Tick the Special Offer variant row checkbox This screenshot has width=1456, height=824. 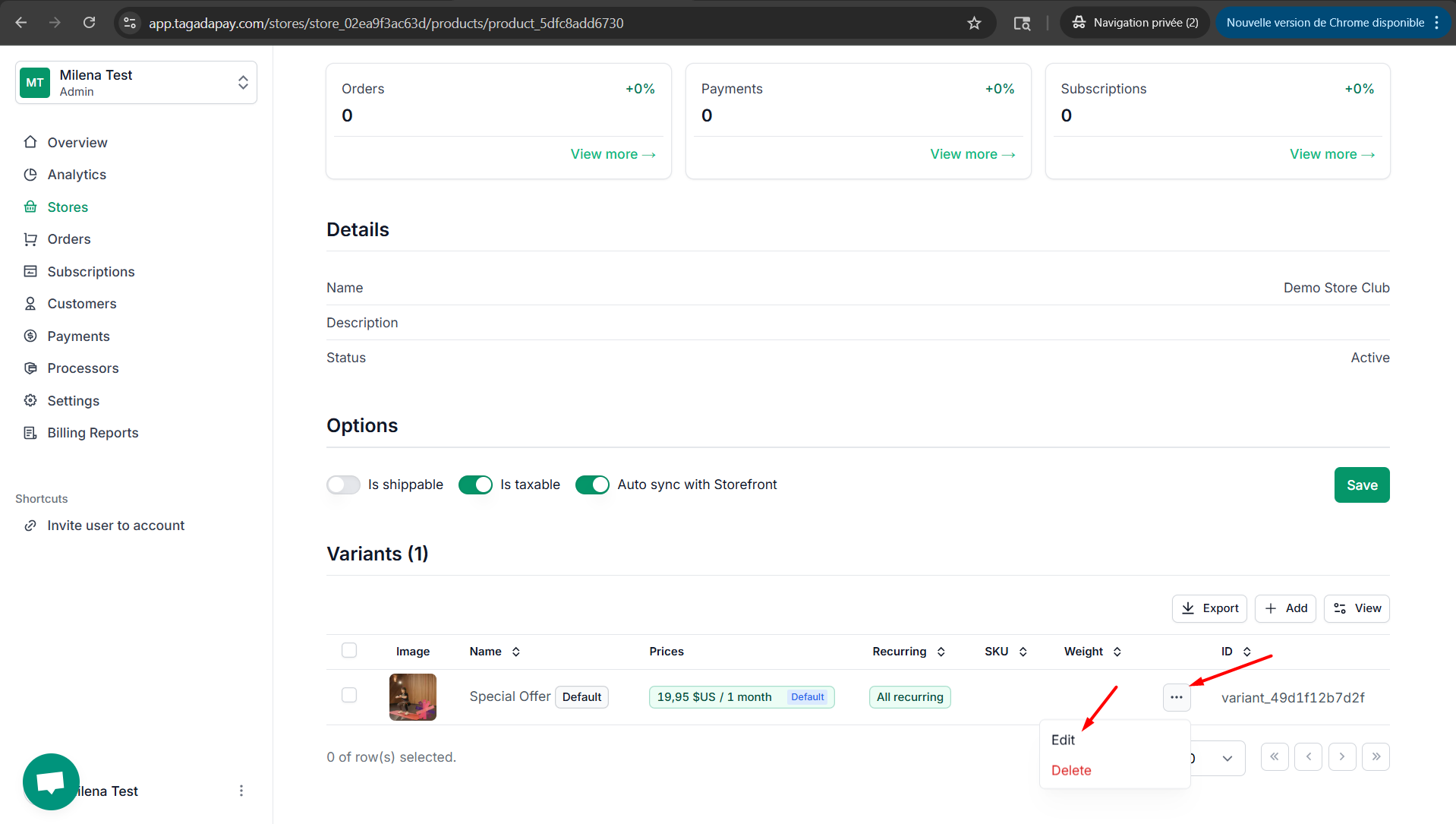coord(349,696)
